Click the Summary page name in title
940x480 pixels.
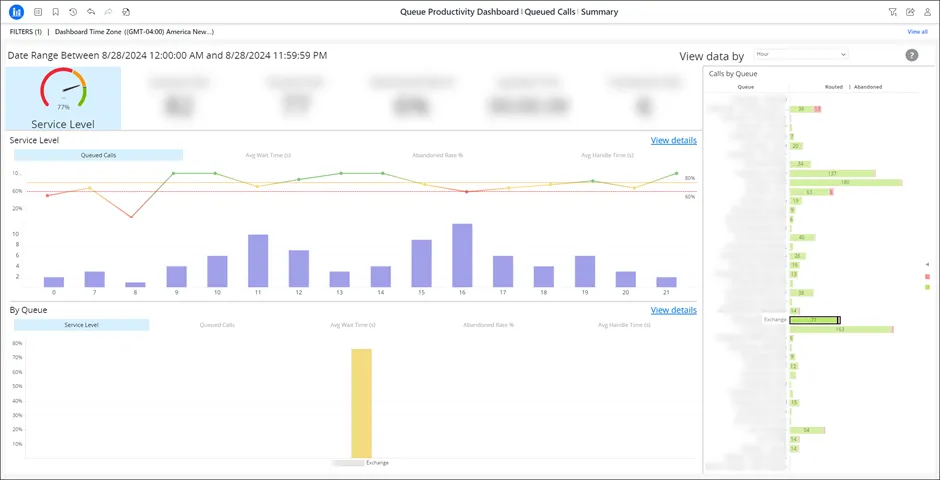click(x=599, y=11)
